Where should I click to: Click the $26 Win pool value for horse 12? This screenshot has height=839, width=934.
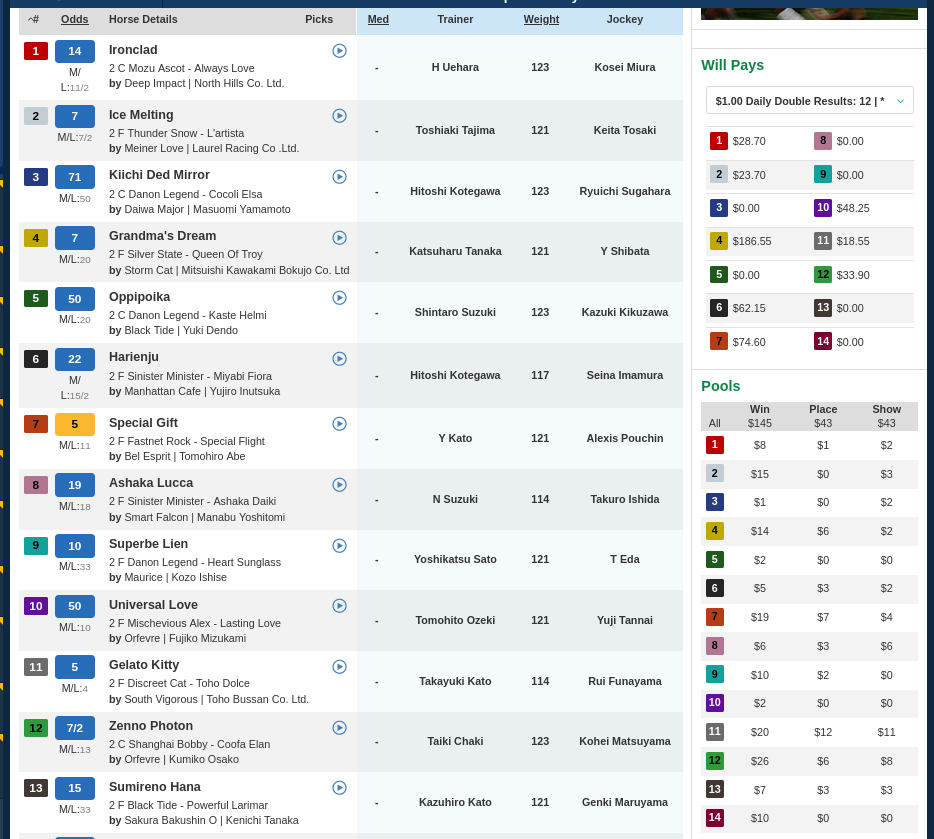tap(759, 761)
